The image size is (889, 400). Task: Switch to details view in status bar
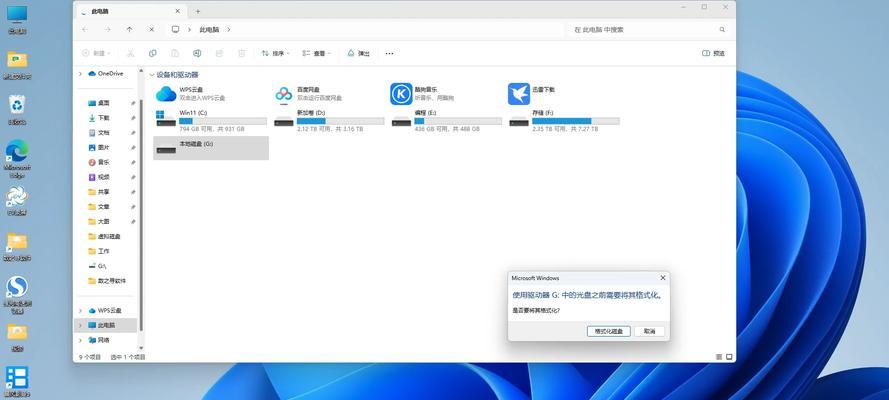tap(719, 357)
